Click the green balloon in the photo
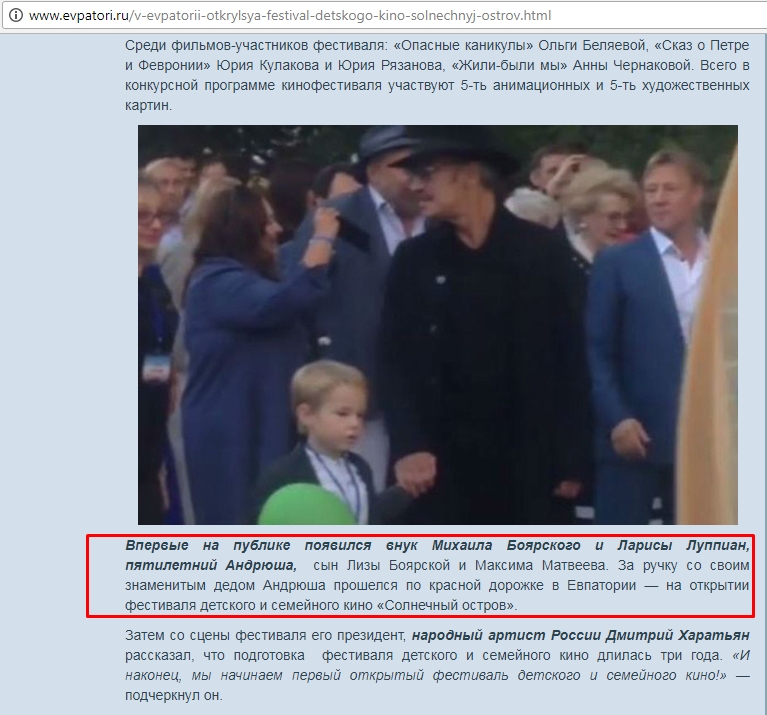Image resolution: width=767 pixels, height=715 pixels. 307,505
